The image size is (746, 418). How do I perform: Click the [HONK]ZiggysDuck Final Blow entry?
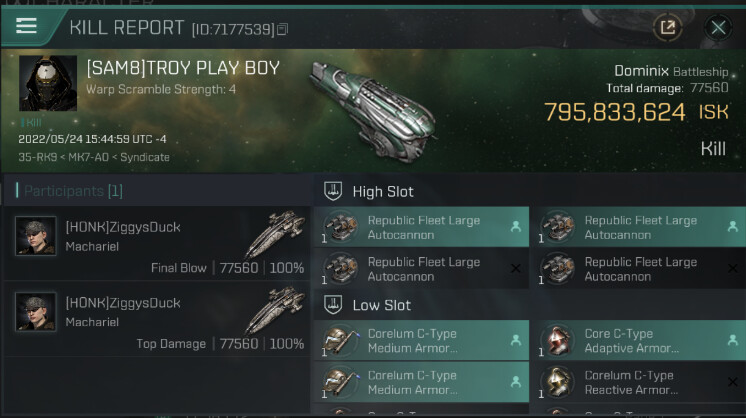click(x=123, y=227)
